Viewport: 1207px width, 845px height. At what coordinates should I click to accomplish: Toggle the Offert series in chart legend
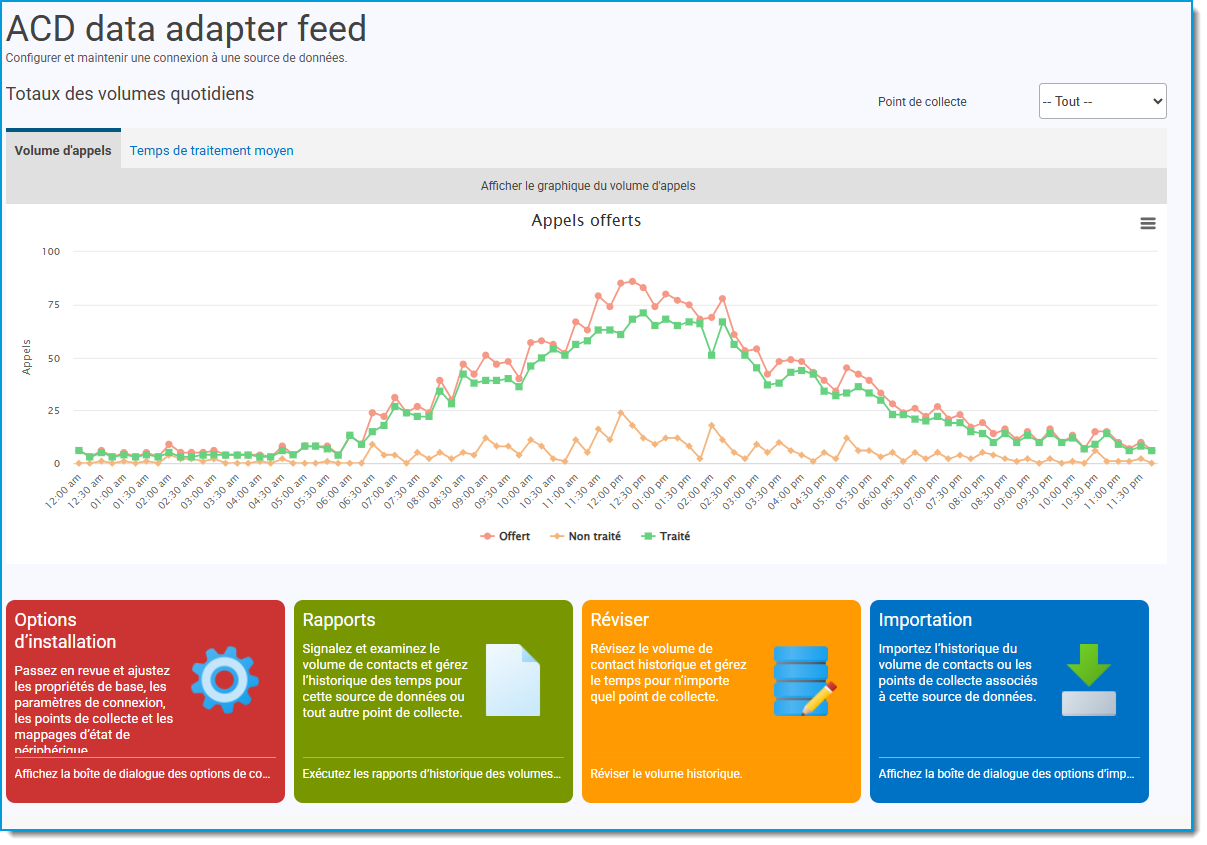point(505,536)
